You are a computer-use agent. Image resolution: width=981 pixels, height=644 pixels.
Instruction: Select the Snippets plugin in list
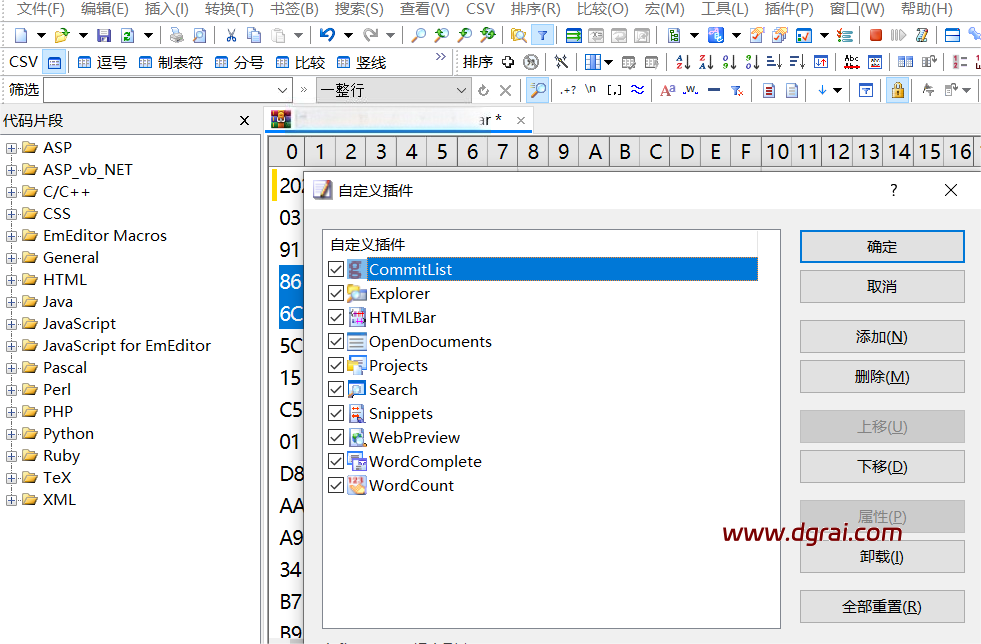click(x=401, y=413)
